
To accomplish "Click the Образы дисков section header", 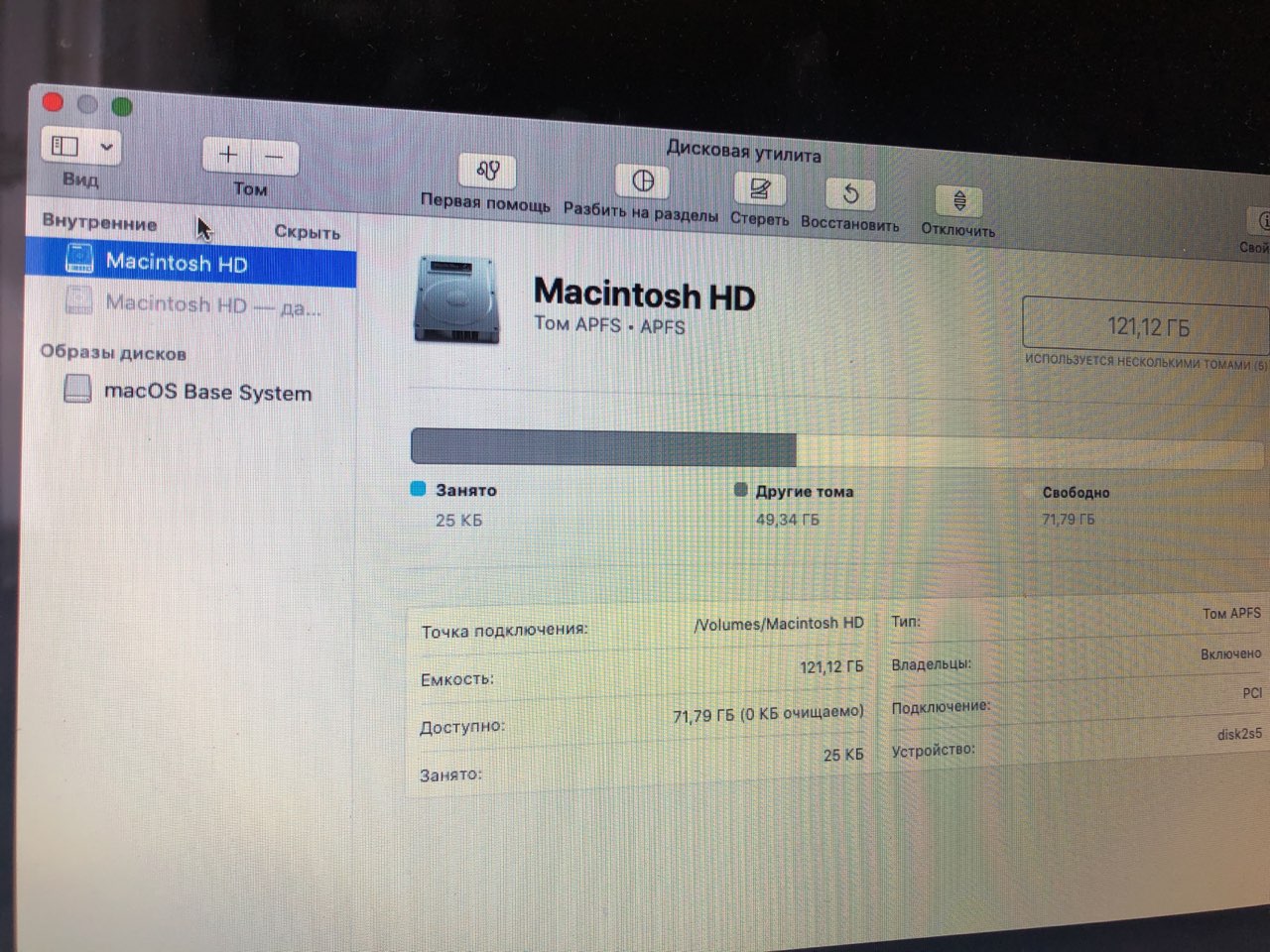I will [x=113, y=352].
